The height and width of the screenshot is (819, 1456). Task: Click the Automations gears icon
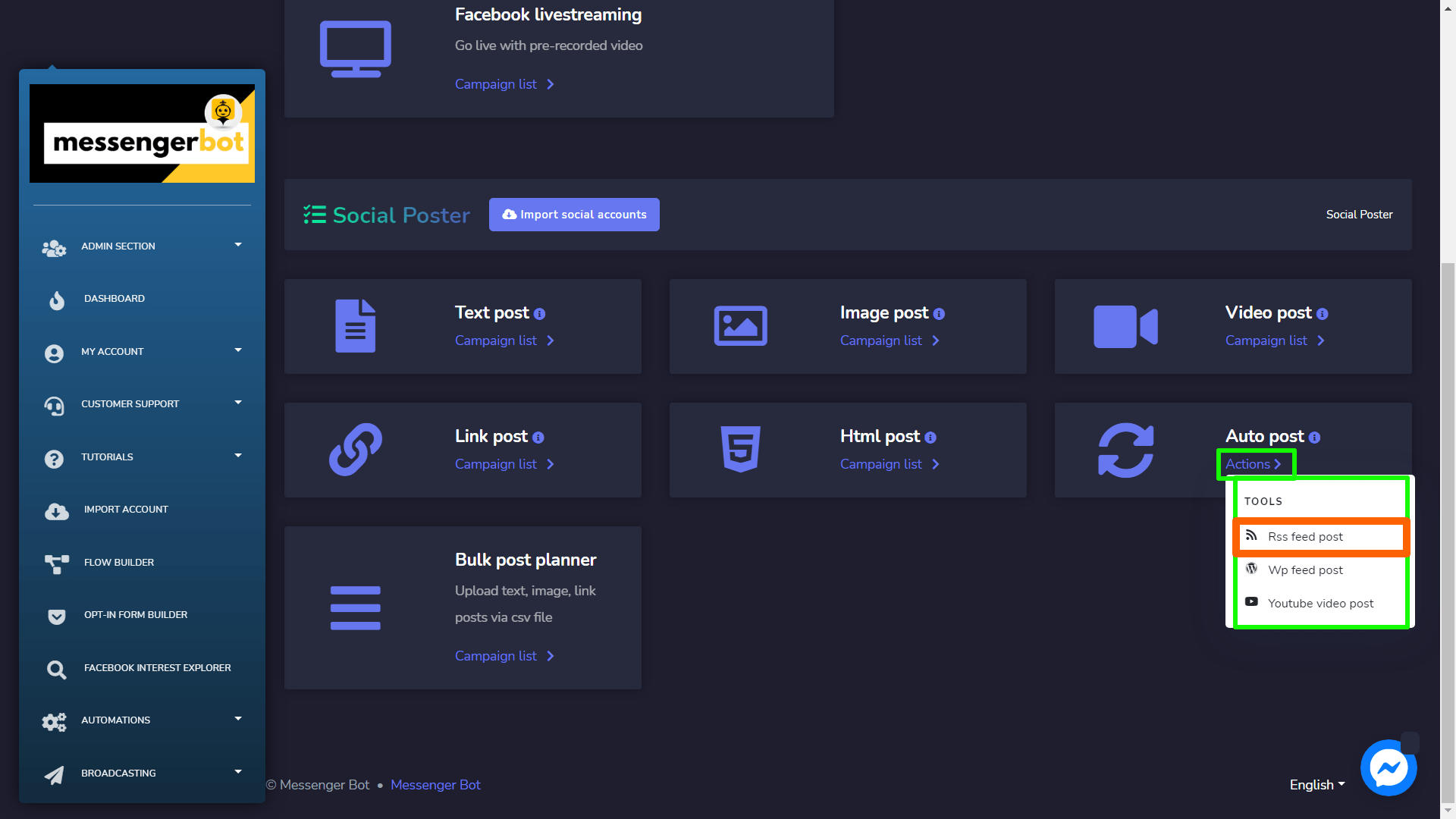[x=54, y=722]
